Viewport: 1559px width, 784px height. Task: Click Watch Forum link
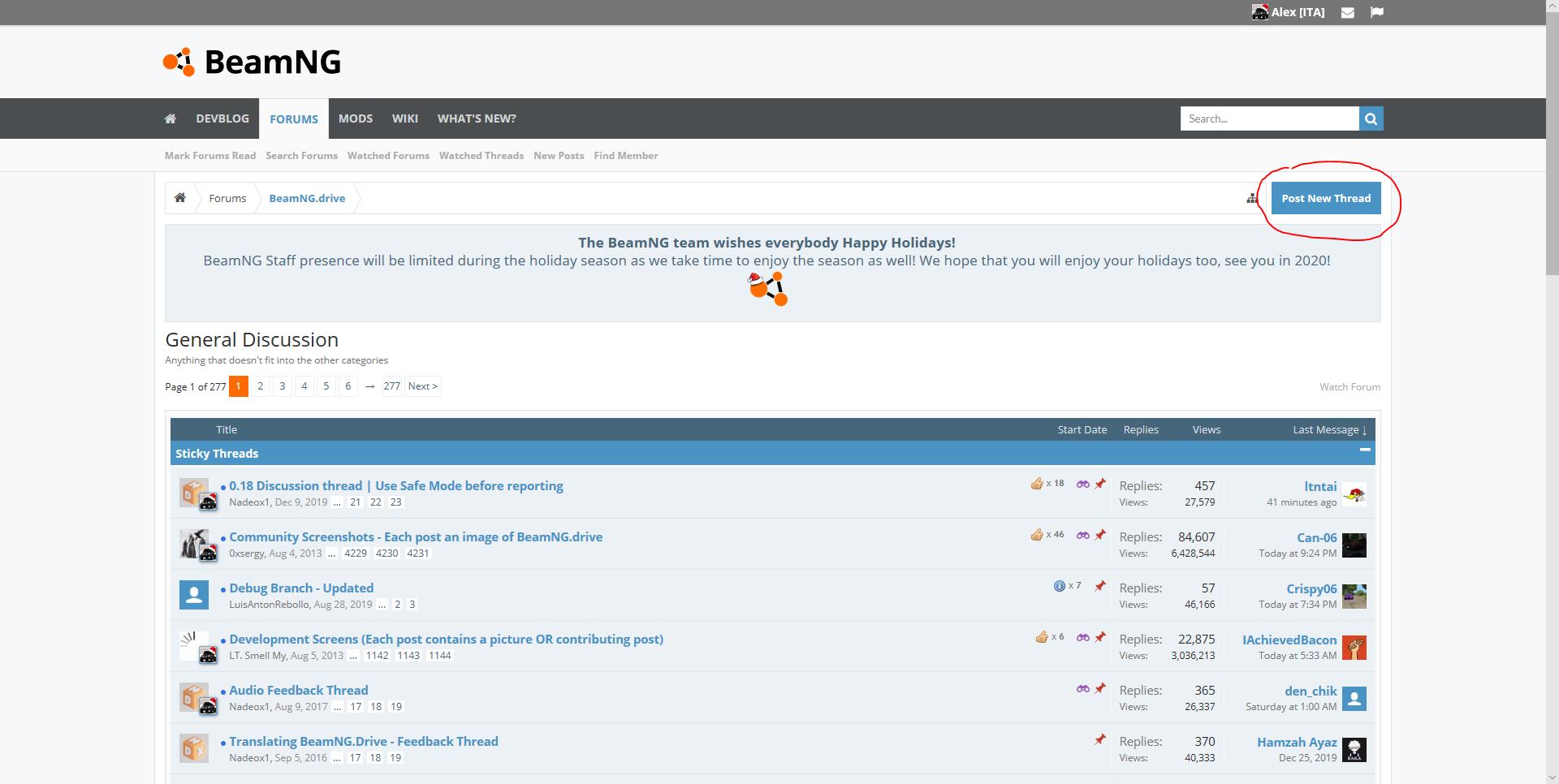click(1350, 387)
